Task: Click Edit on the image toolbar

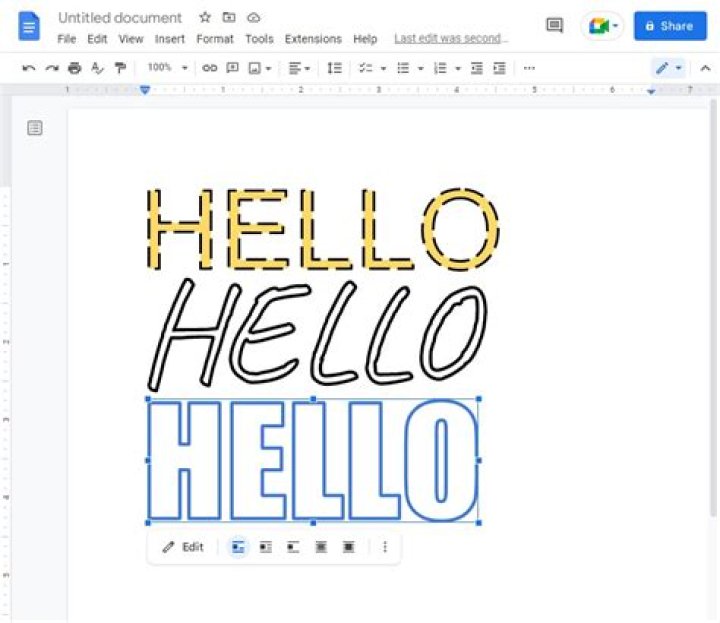Action: pyautogui.click(x=183, y=547)
